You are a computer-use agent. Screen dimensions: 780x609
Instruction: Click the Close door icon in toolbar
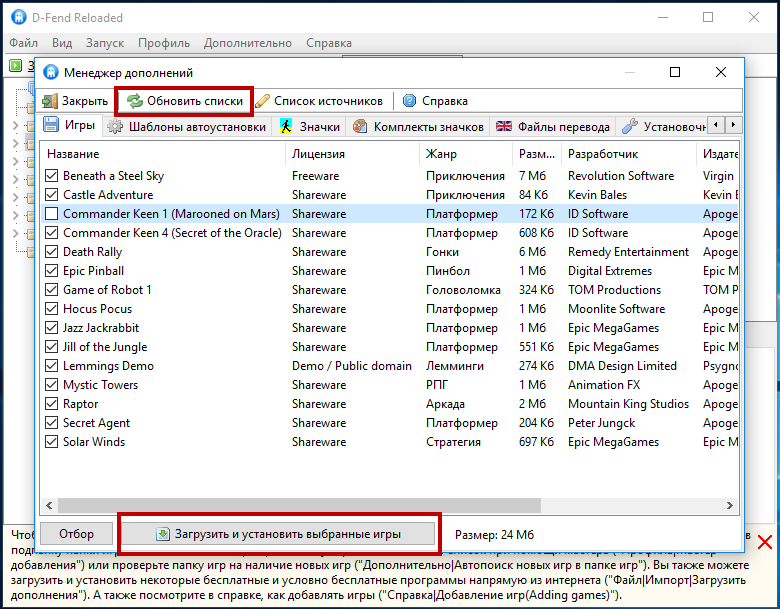pos(50,101)
